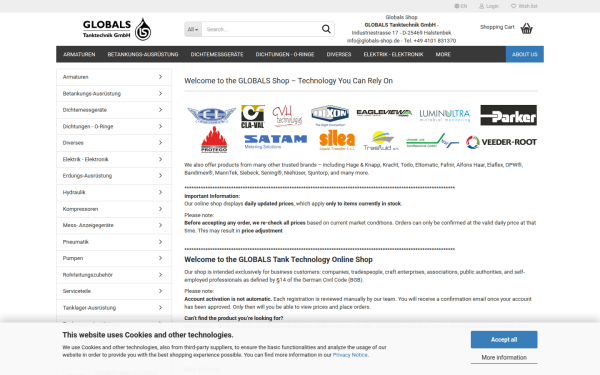
Task: Open the Dixon brand logo
Action: [330, 115]
